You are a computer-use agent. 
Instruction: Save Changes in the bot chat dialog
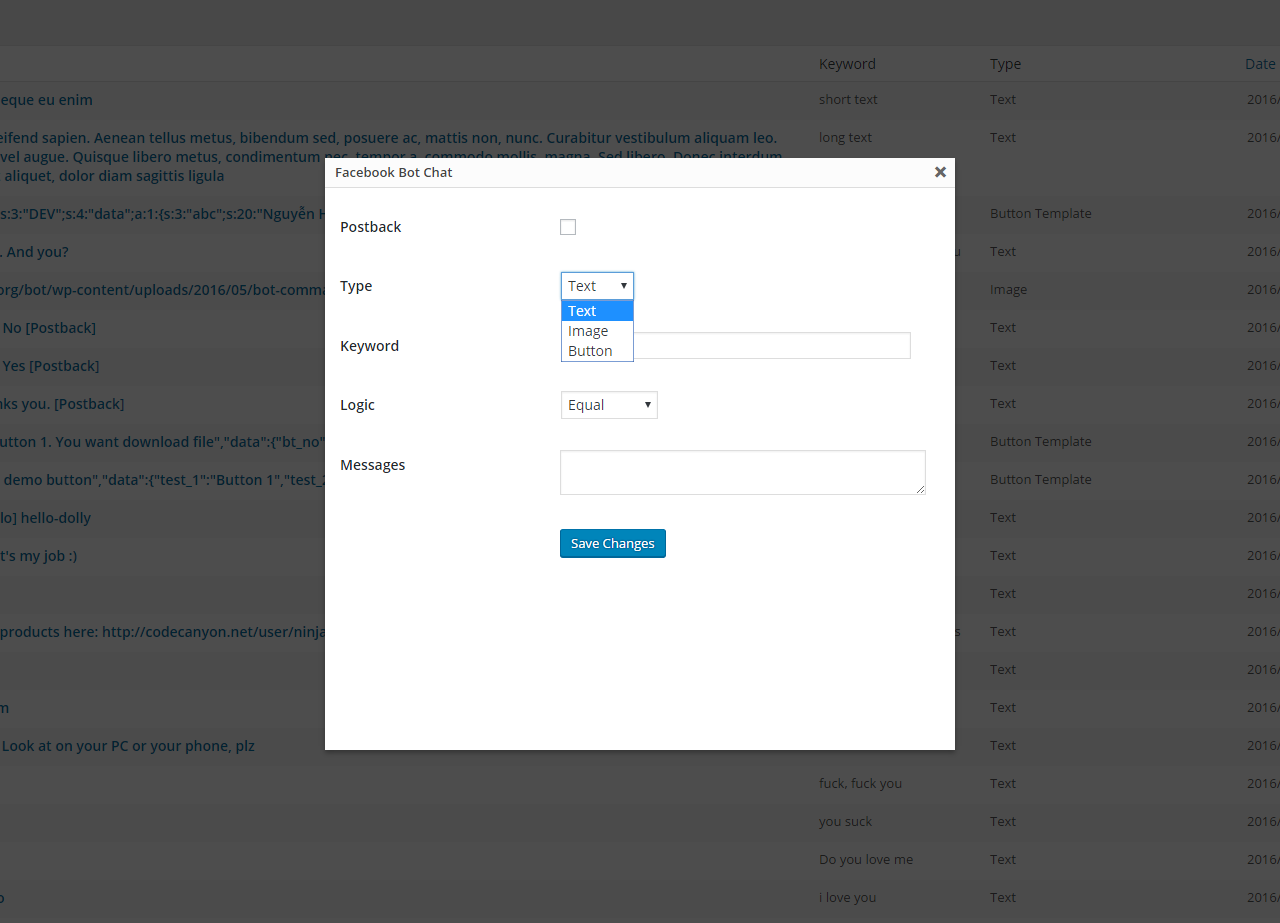(613, 544)
